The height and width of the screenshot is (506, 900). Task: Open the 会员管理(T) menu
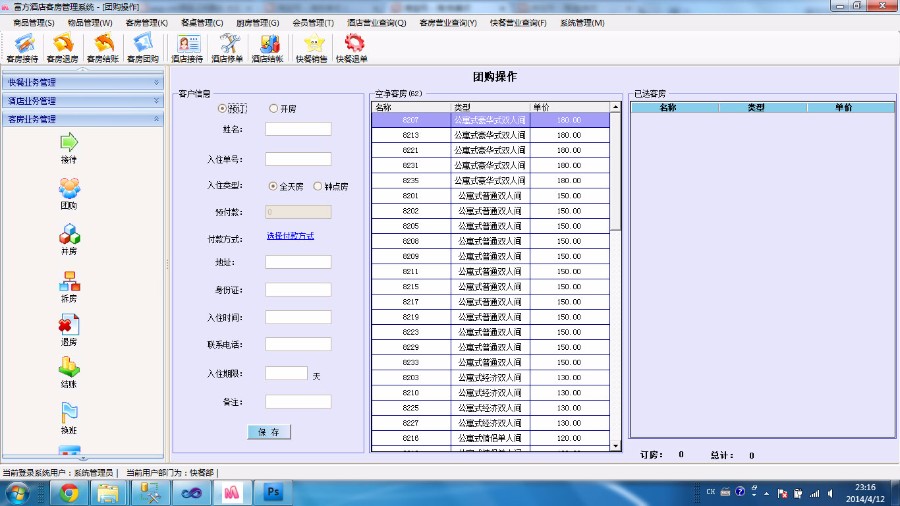coord(313,23)
